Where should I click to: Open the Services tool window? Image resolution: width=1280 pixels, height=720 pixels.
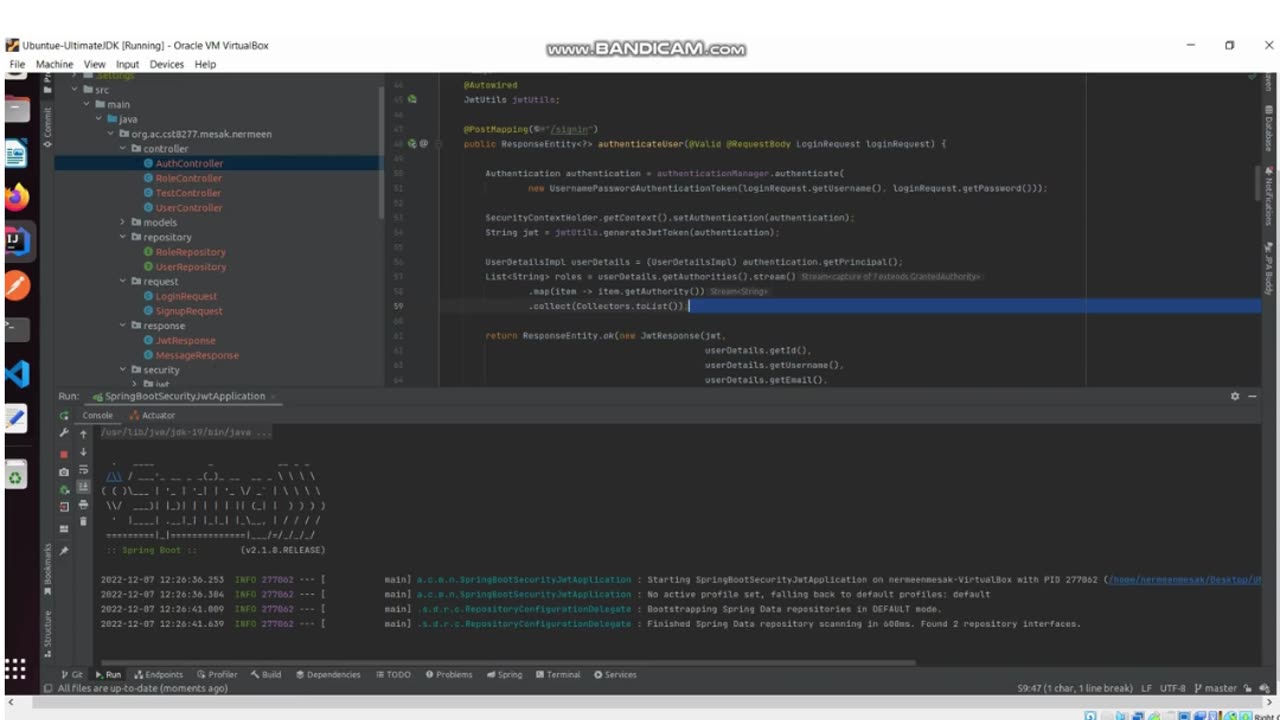615,674
